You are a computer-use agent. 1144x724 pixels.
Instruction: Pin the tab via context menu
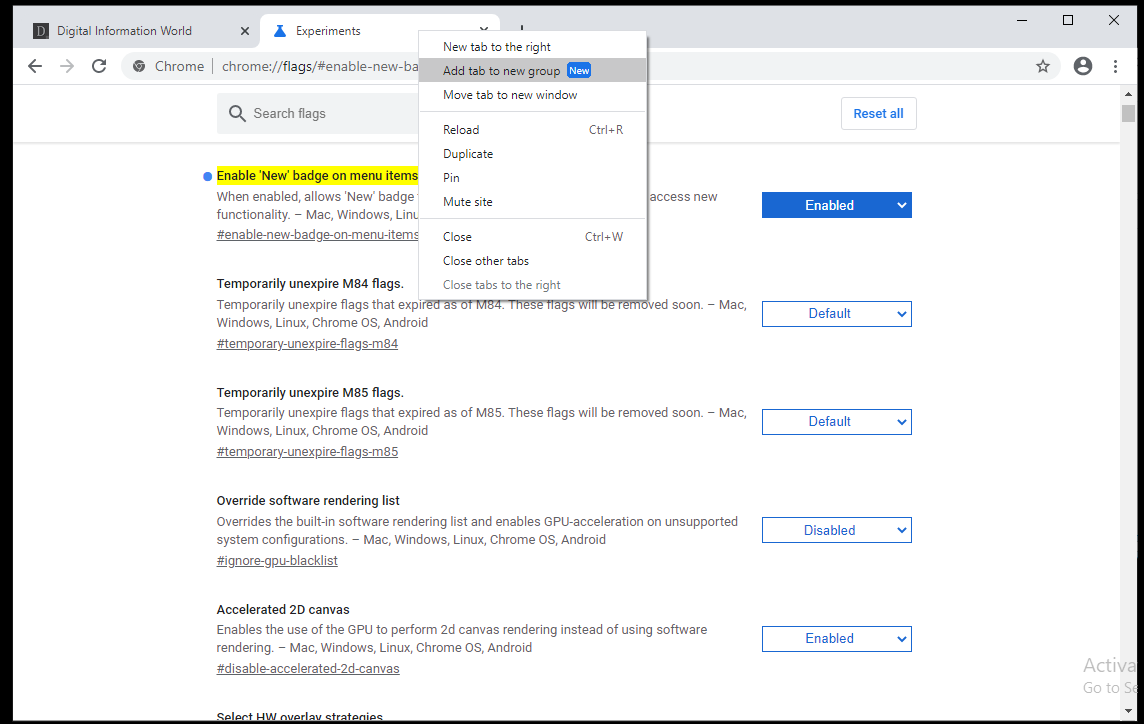pos(450,177)
